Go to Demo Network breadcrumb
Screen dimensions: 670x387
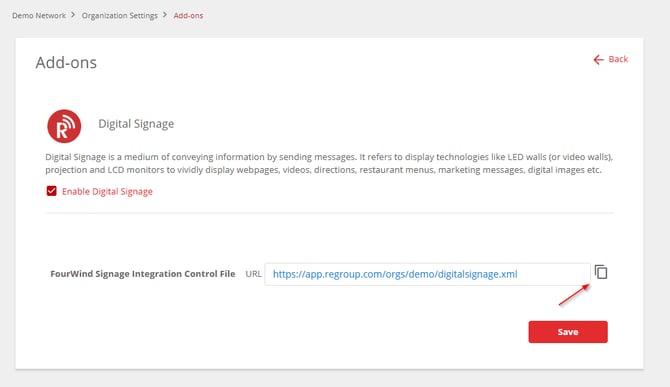39,16
